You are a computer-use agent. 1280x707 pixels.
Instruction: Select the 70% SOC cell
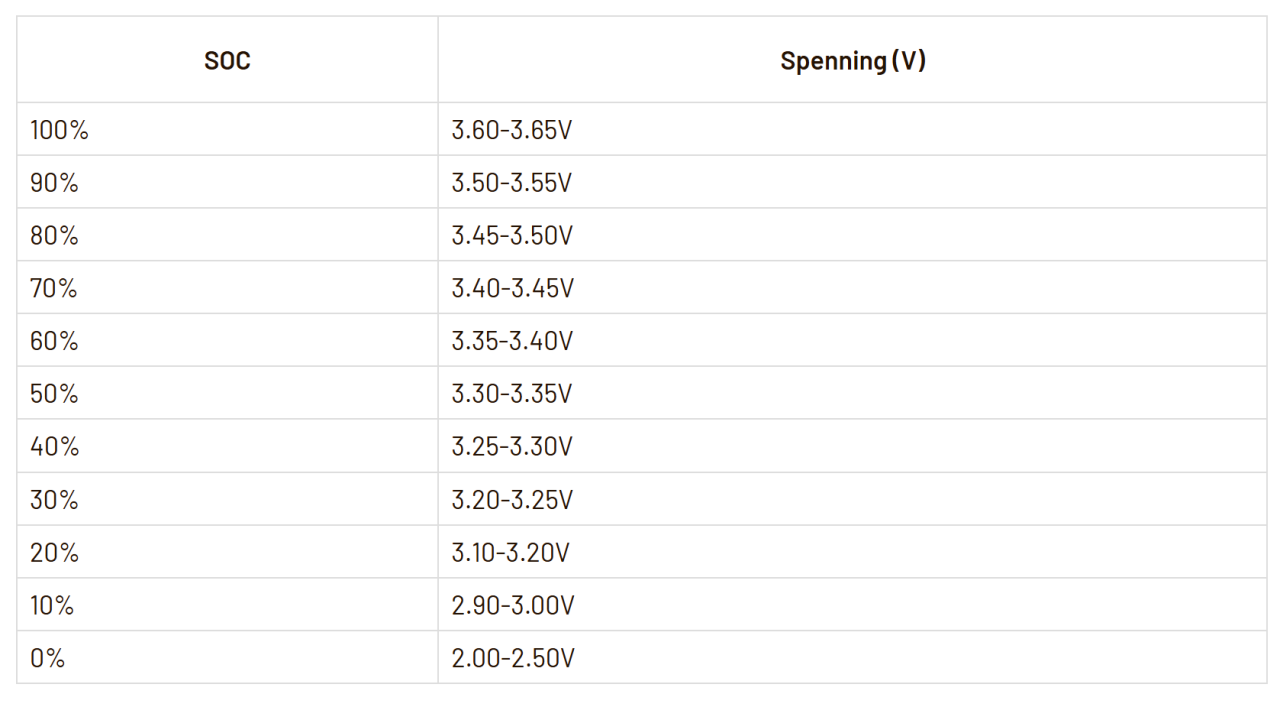[x=54, y=289]
